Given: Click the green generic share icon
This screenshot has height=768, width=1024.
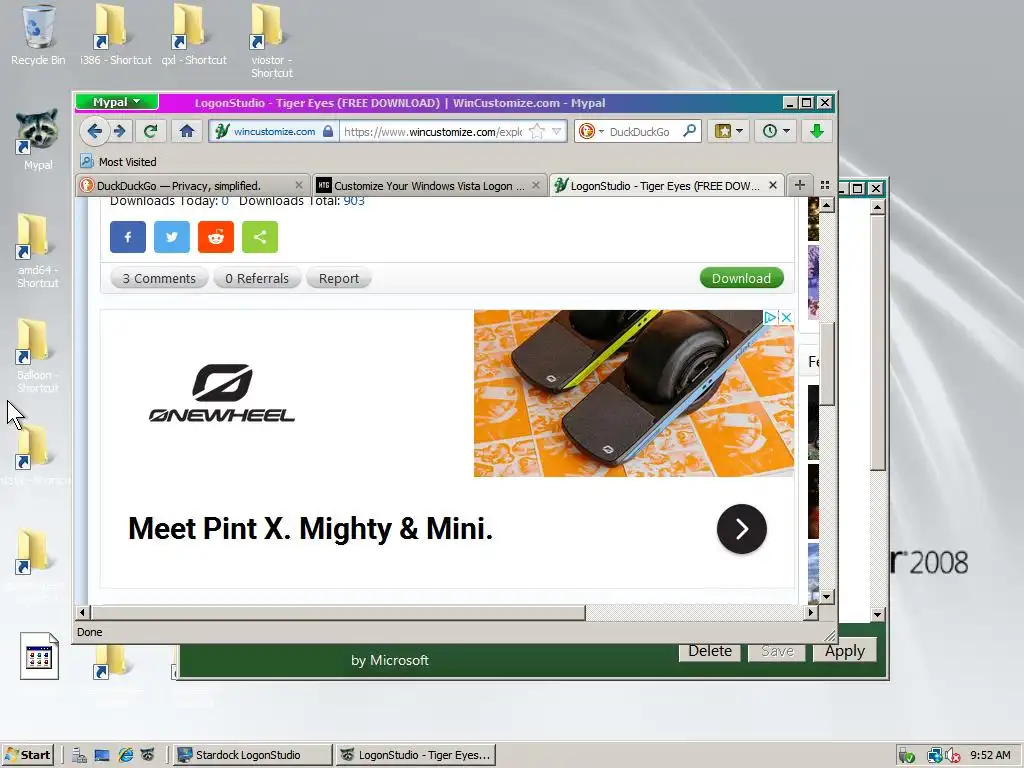Looking at the screenshot, I should tap(260, 236).
